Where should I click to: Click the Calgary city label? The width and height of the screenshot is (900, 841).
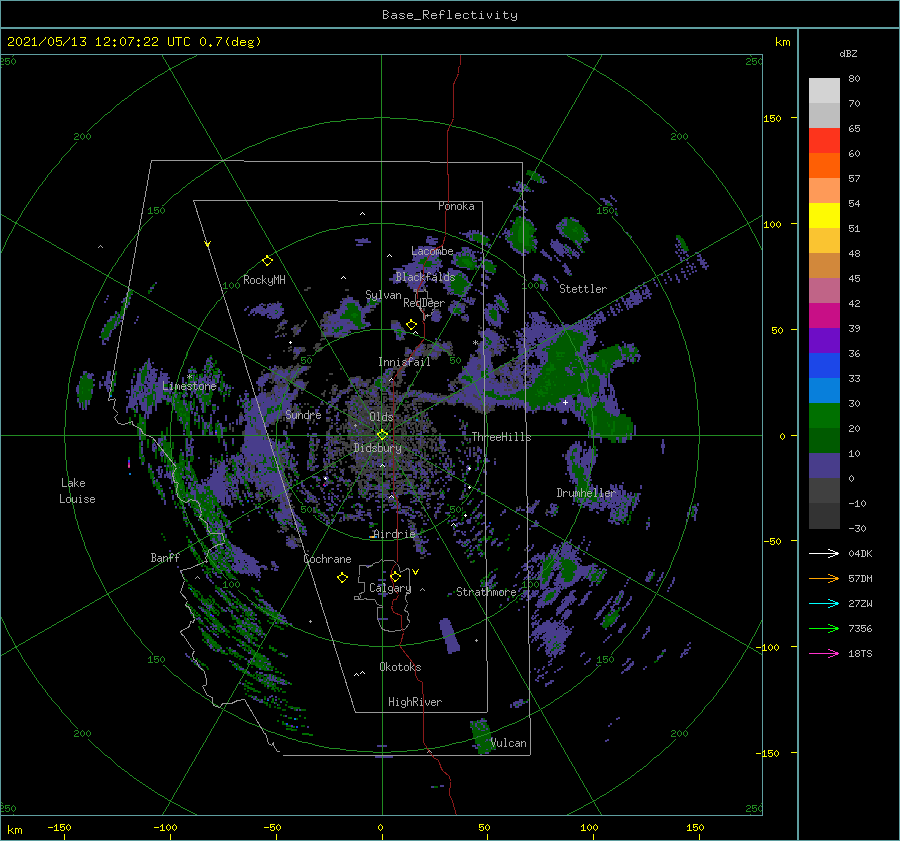point(390,588)
